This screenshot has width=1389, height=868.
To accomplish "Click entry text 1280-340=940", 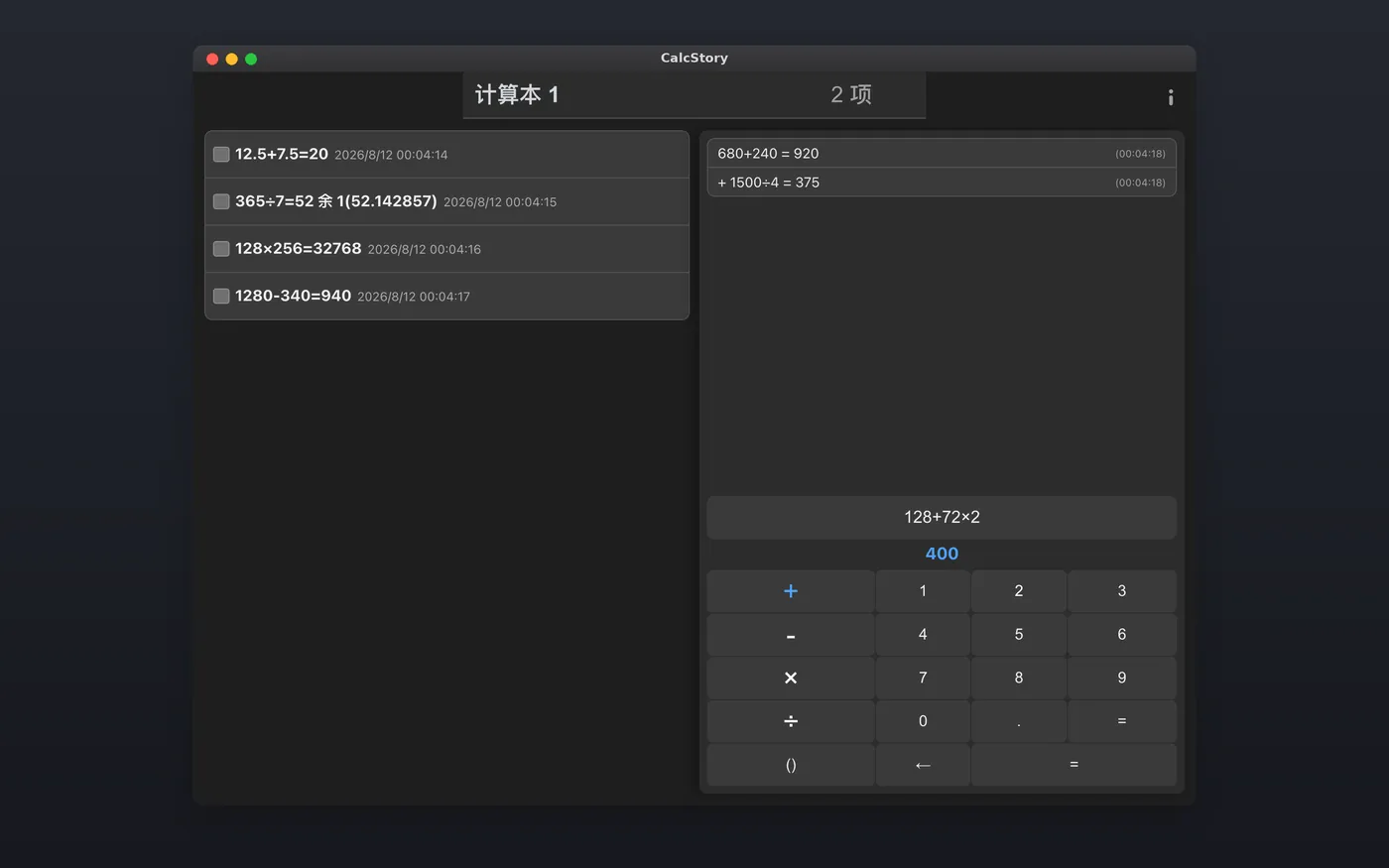I will tap(293, 296).
